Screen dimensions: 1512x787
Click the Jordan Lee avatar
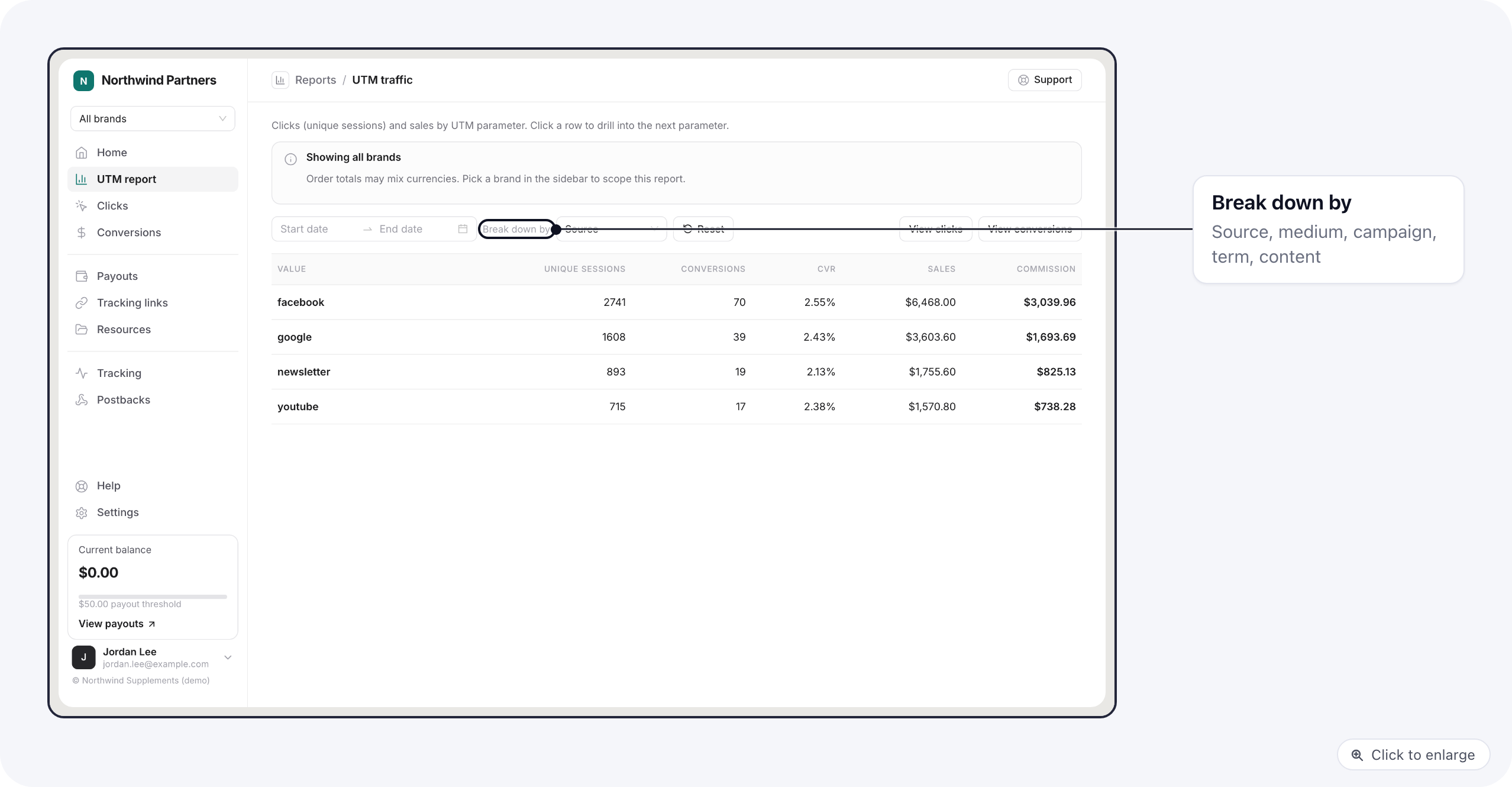(83, 657)
